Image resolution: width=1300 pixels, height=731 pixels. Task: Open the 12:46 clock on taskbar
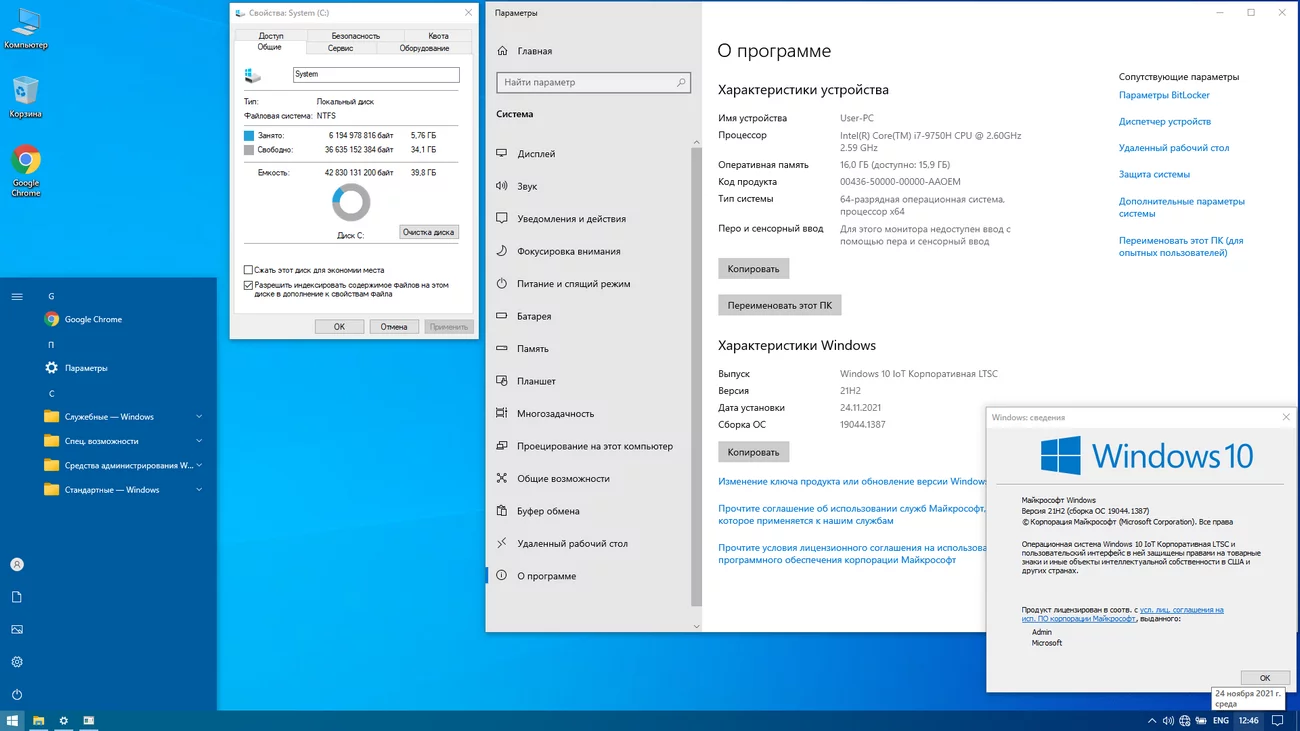[x=1249, y=720]
